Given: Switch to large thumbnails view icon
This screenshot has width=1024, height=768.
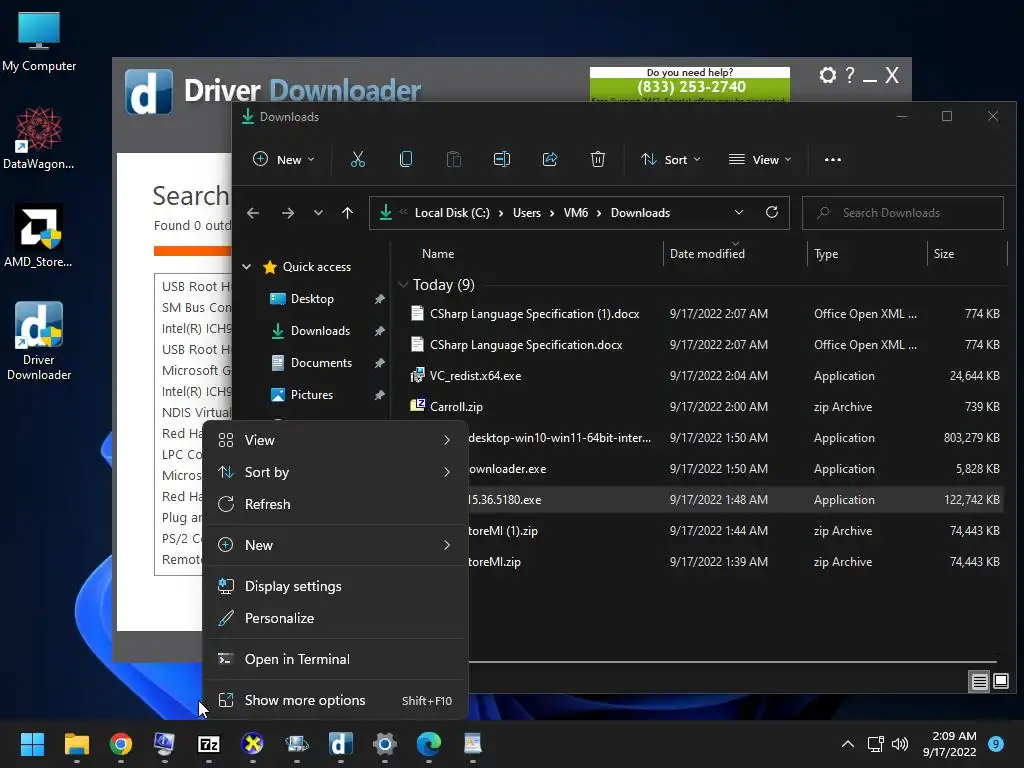Looking at the screenshot, I should [x=1001, y=682].
